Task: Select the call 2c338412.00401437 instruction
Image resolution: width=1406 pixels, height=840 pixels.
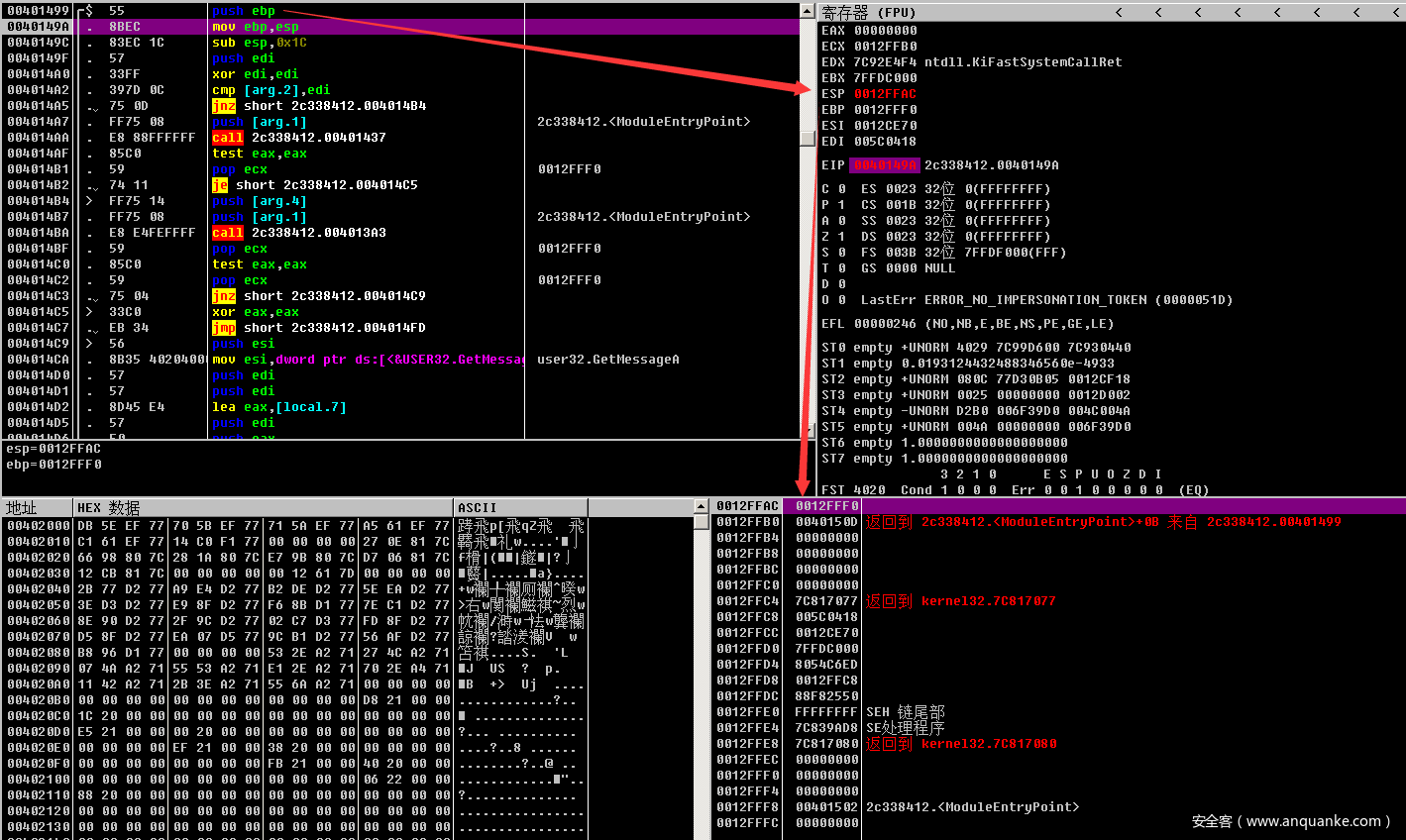Action: point(317,138)
